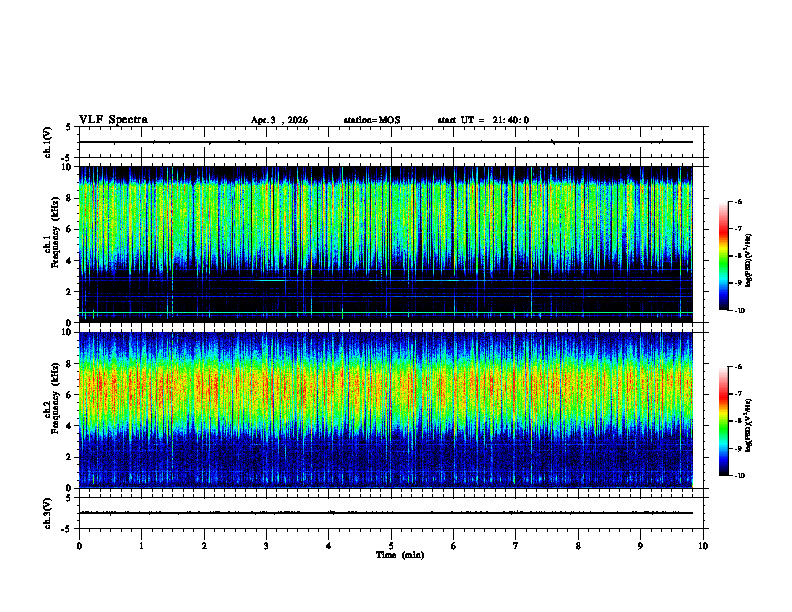
Task: Click time axis tick label "5"
Action: tap(391, 546)
